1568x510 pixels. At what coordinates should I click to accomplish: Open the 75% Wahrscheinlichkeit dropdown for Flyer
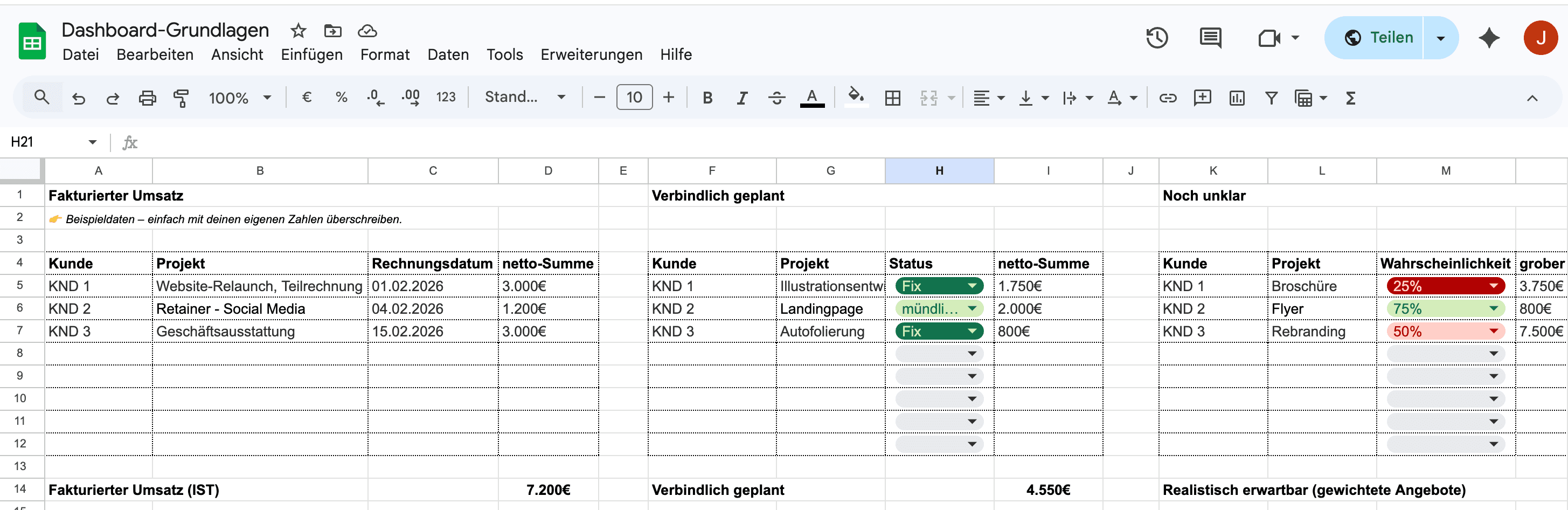pyautogui.click(x=1493, y=308)
